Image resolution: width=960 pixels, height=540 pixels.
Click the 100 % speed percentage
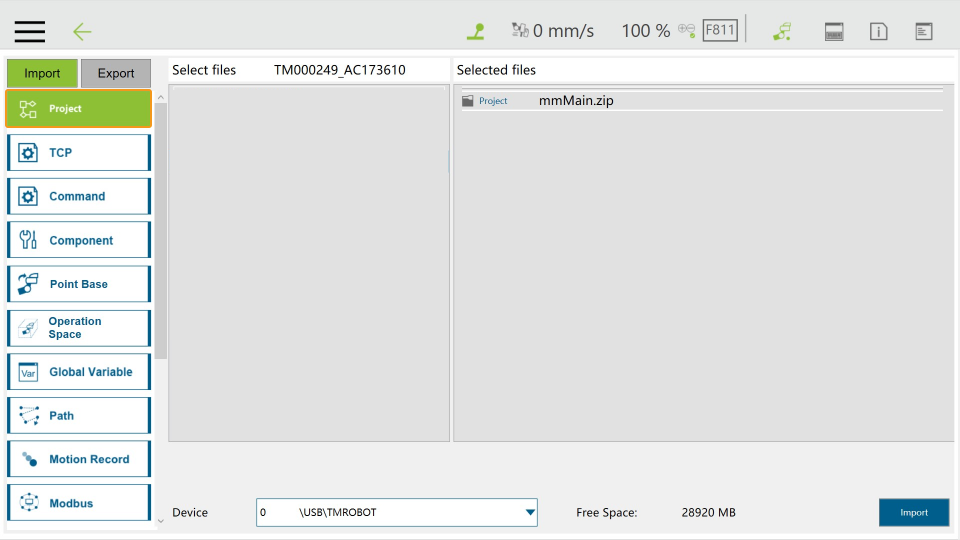pyautogui.click(x=646, y=31)
